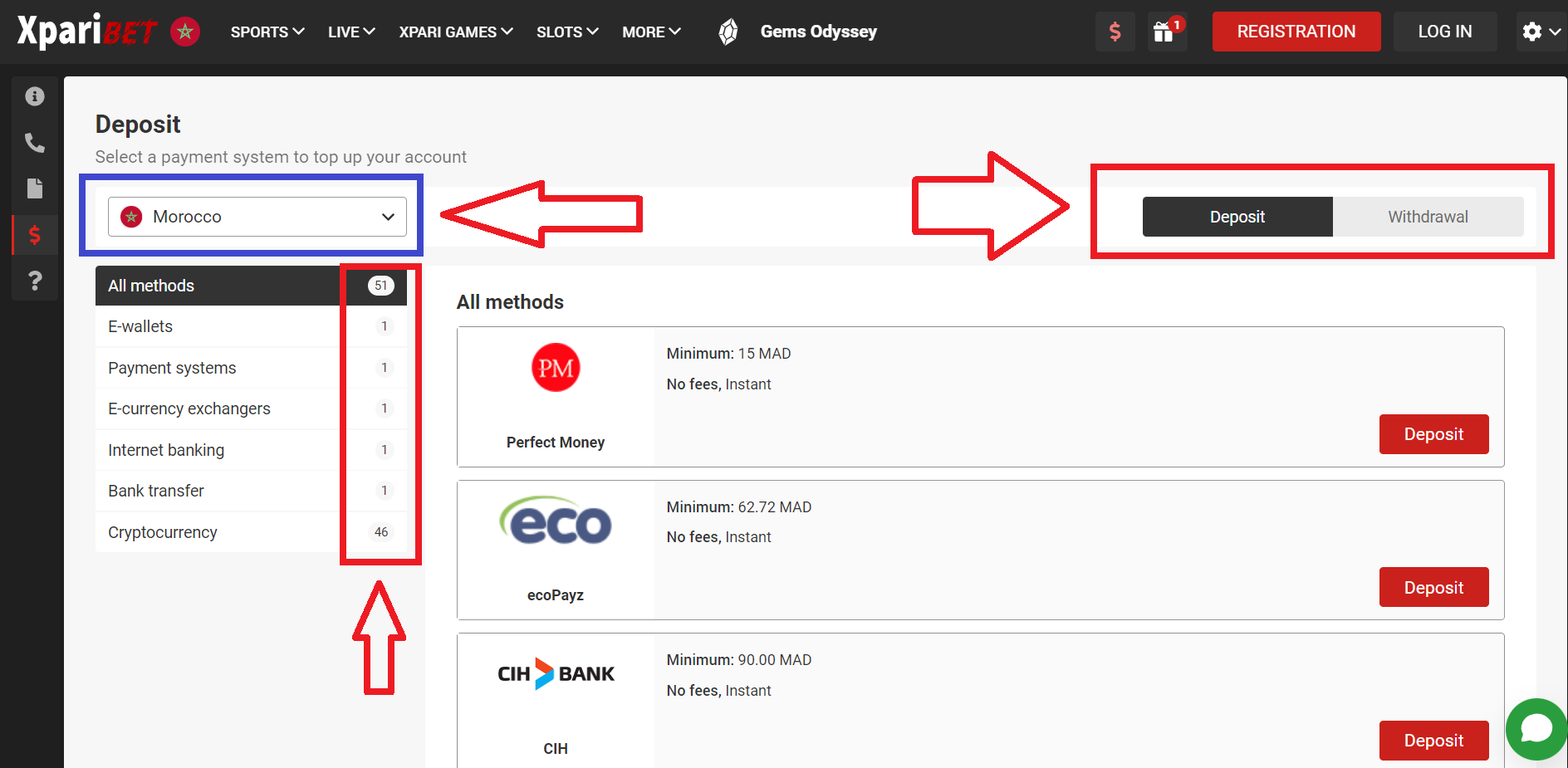Select All methods category
The width and height of the screenshot is (1568, 768).
coord(251,286)
